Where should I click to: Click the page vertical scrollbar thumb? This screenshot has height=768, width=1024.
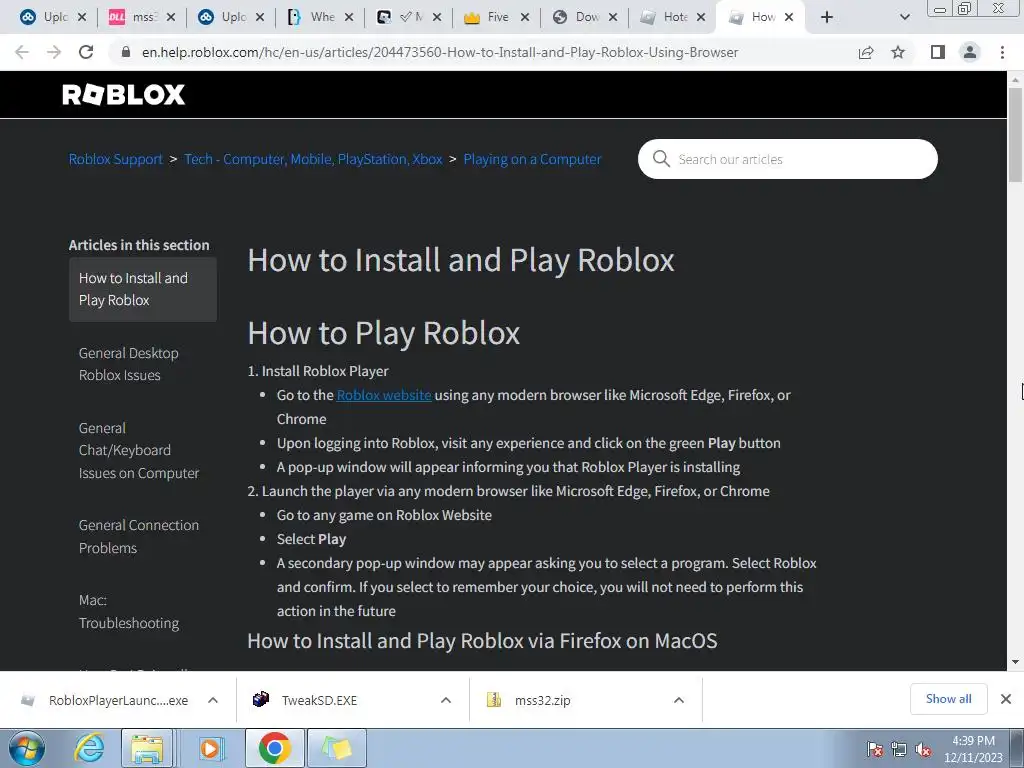point(1015,135)
